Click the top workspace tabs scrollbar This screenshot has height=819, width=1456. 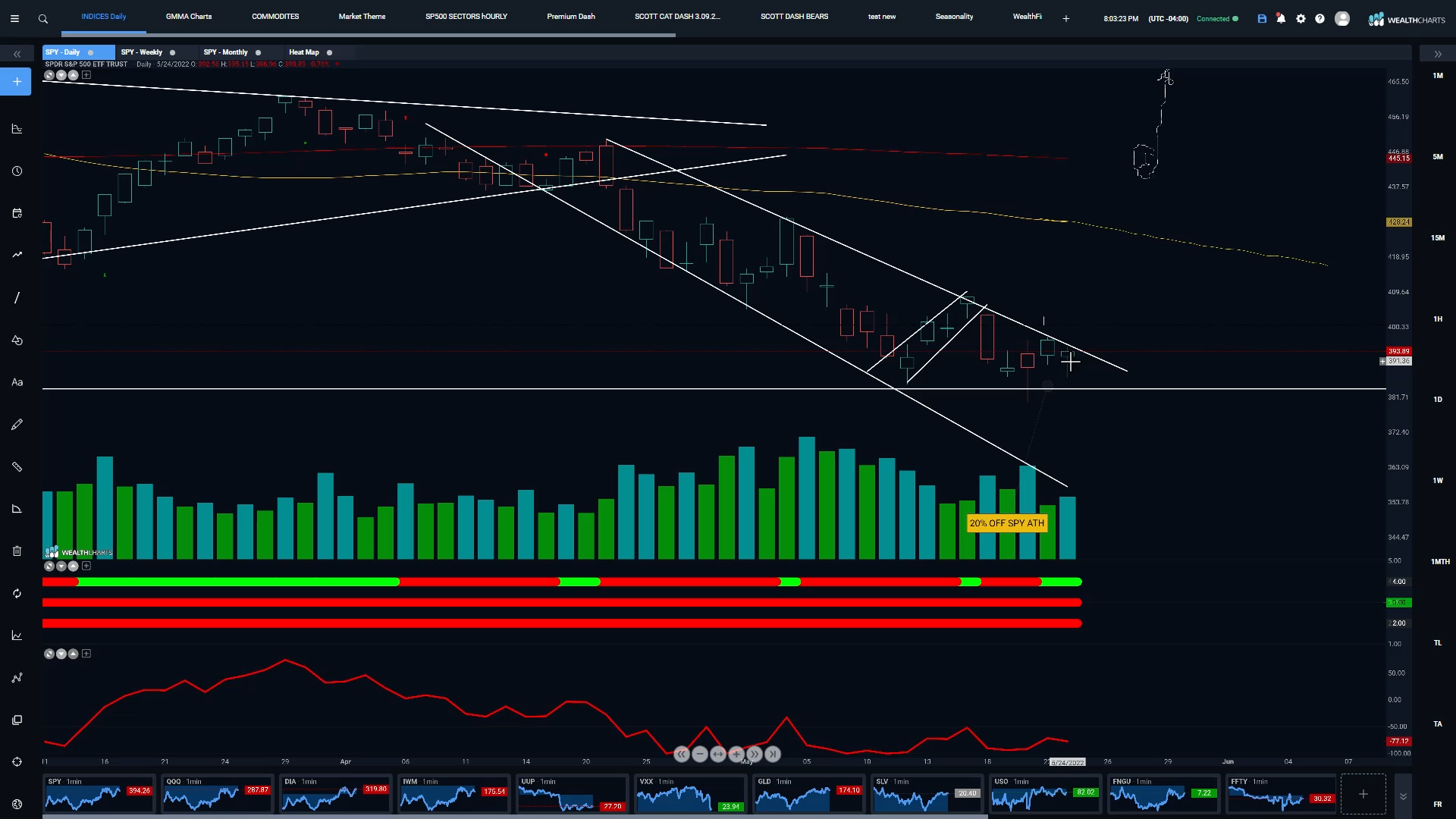point(368,35)
